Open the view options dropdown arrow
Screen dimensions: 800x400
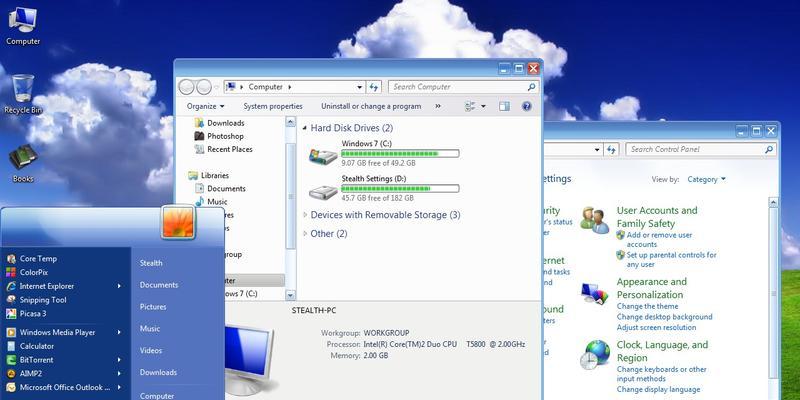[x=483, y=106]
